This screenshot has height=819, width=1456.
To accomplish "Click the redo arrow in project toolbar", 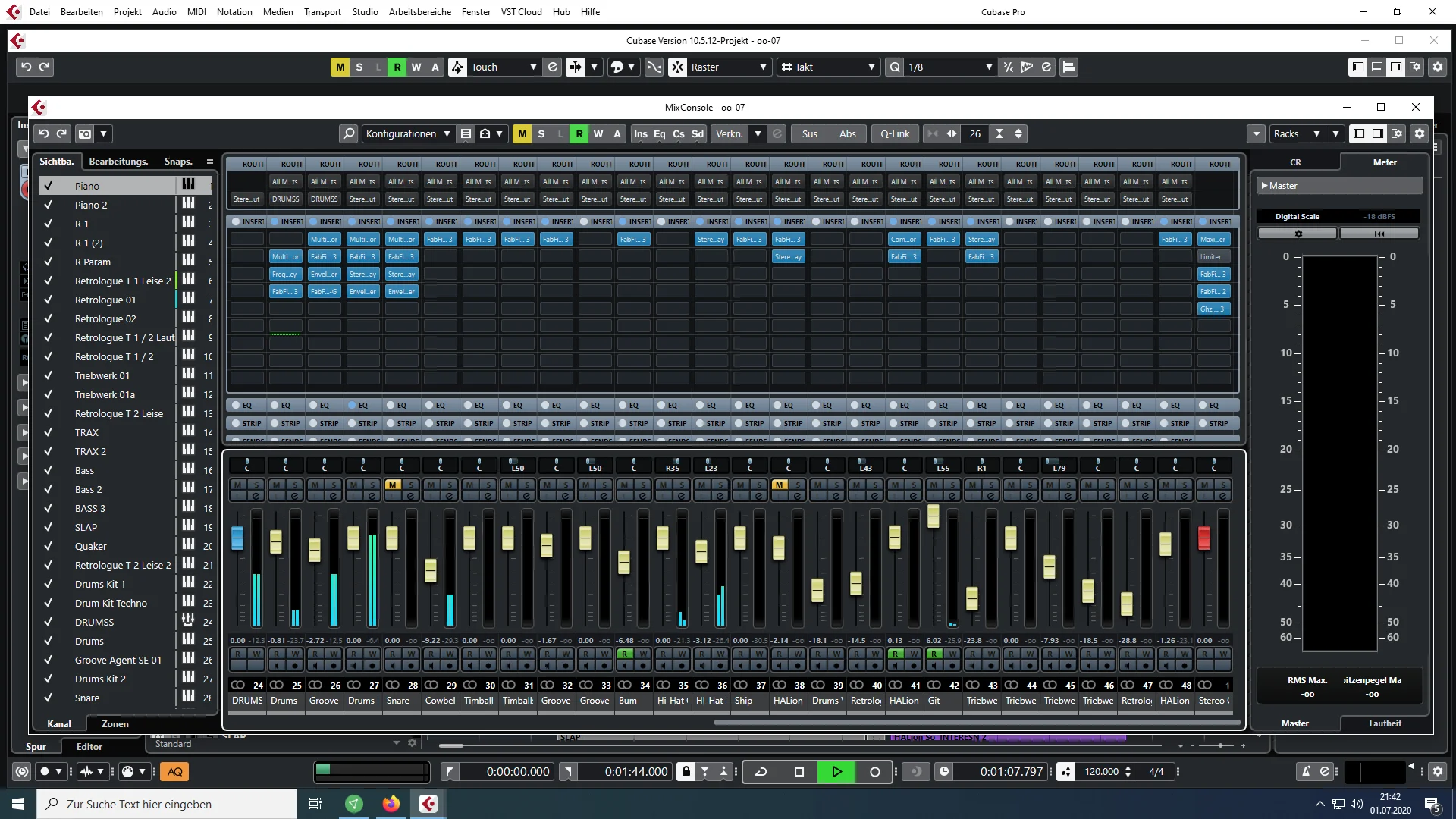I will (x=45, y=67).
